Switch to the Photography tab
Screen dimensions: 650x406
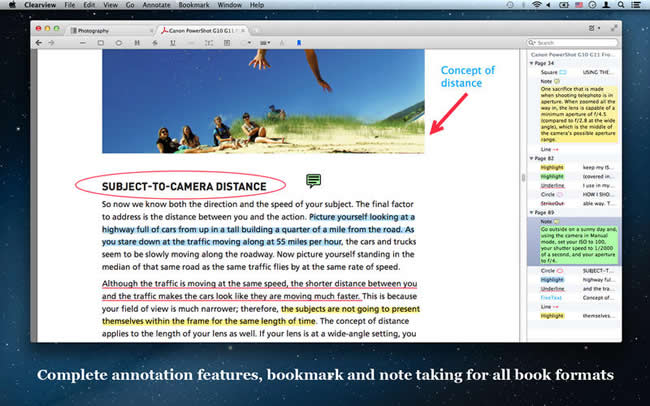110,31
